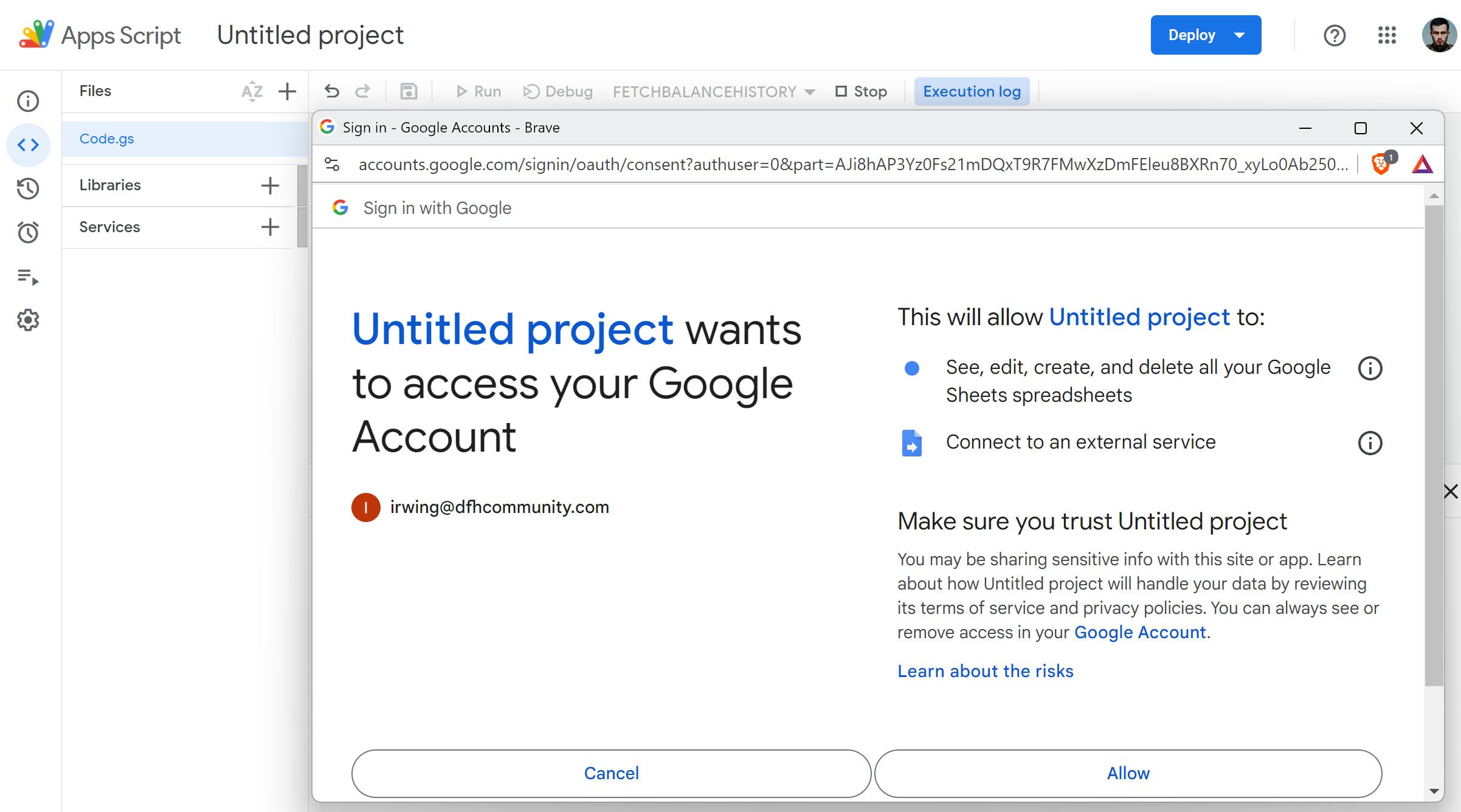The image size is (1461, 812).
Task: Show info for external service permission
Action: click(x=1370, y=443)
